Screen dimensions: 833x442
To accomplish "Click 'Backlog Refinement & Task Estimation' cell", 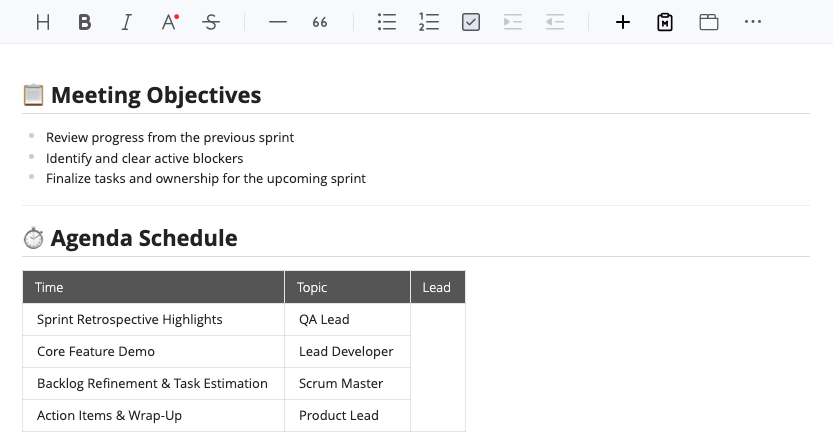I will (x=154, y=384).
